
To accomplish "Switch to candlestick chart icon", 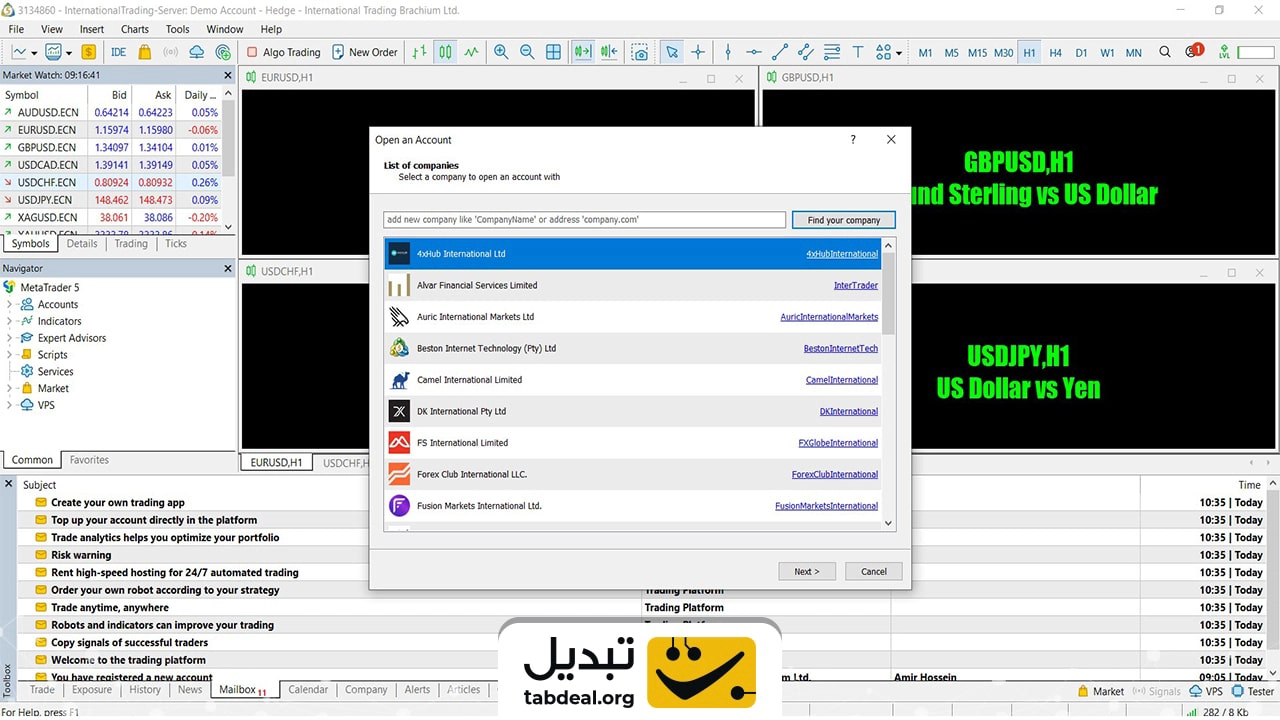I will point(445,52).
